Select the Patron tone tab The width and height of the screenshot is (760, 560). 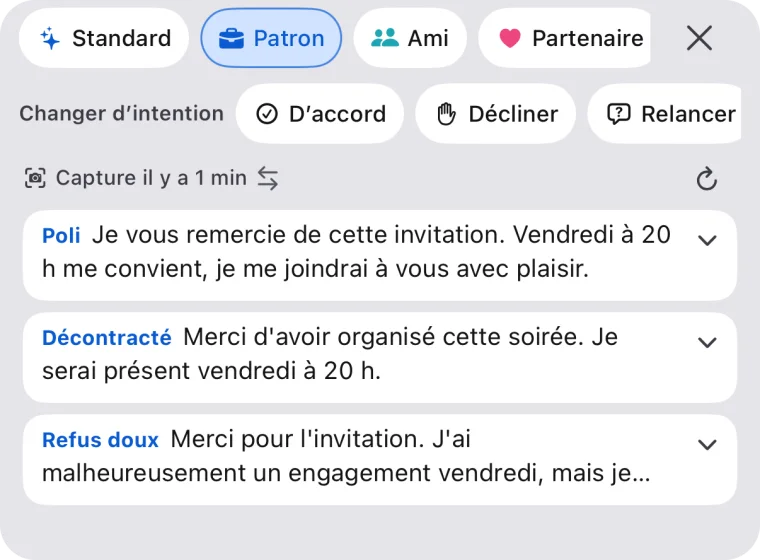tap(271, 38)
